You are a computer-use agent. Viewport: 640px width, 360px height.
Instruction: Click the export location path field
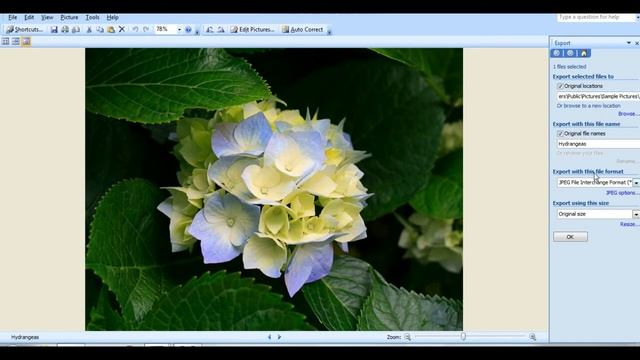598,96
